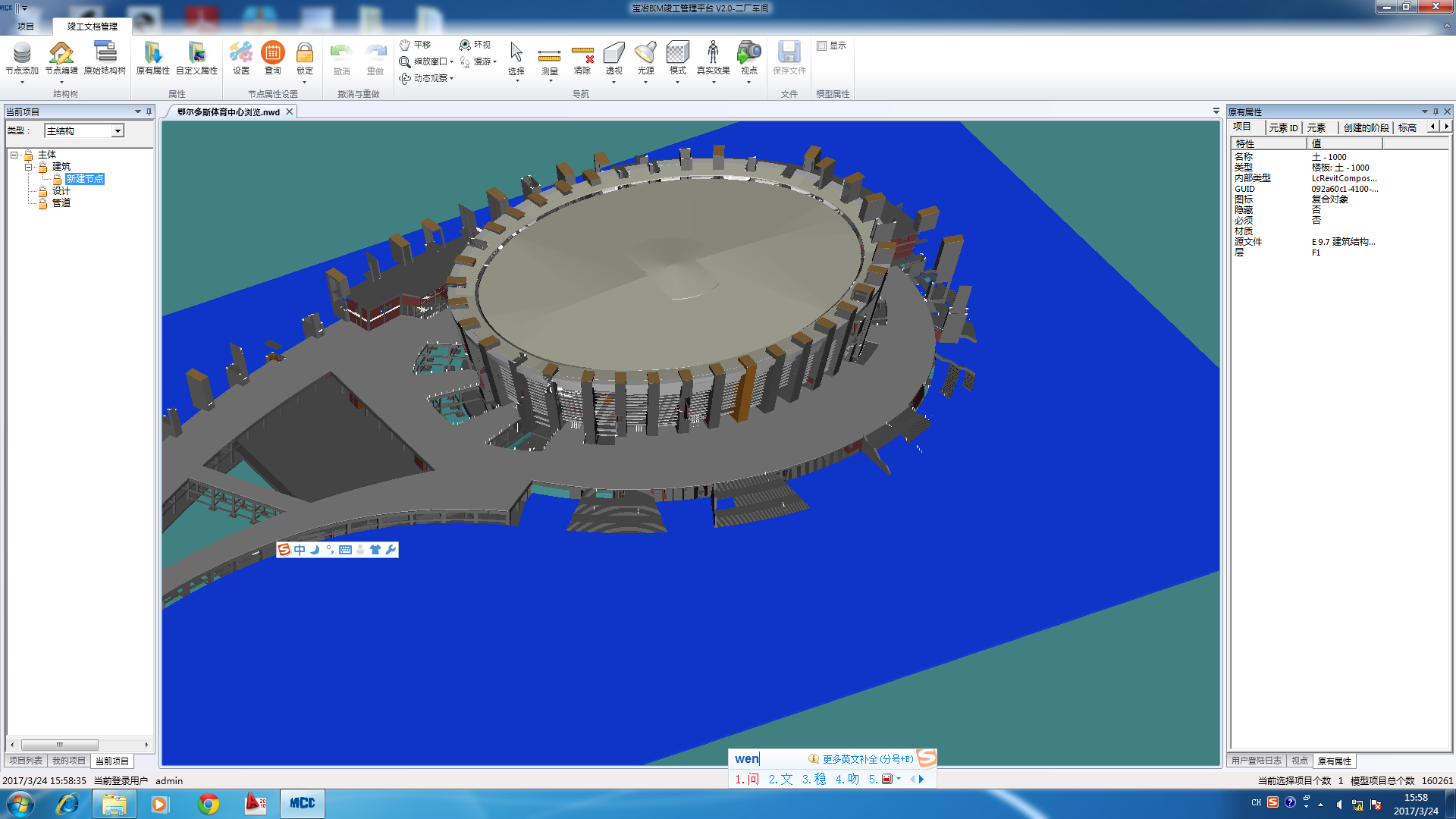Viewport: 1456px width, 819px height.
Task: Choose IME candidate 2. 文
Action: [780, 779]
